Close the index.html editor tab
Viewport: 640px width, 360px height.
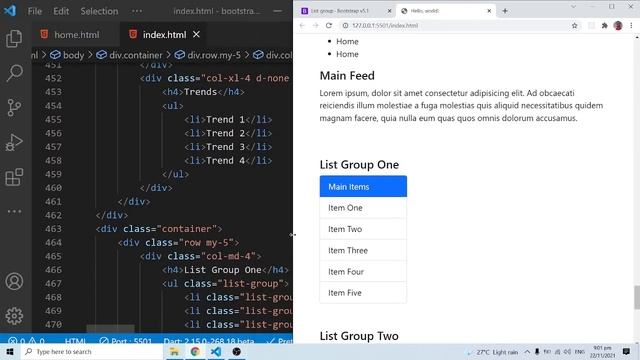point(196,34)
